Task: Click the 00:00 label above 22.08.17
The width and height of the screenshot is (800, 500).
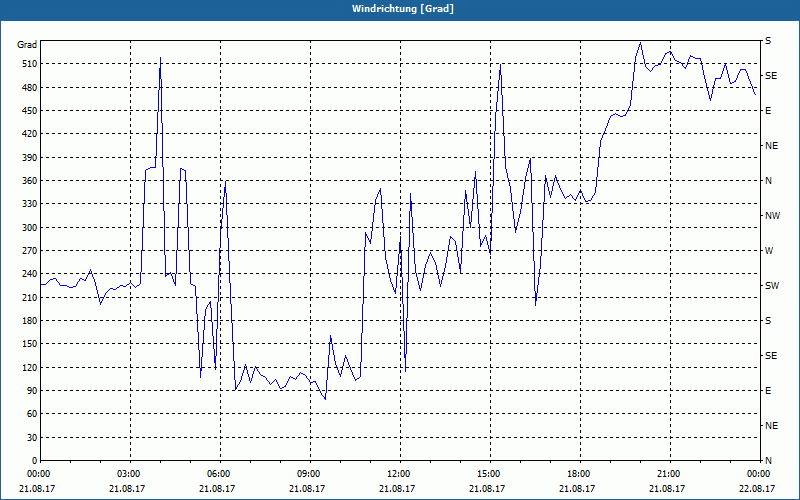Action: pos(758,473)
